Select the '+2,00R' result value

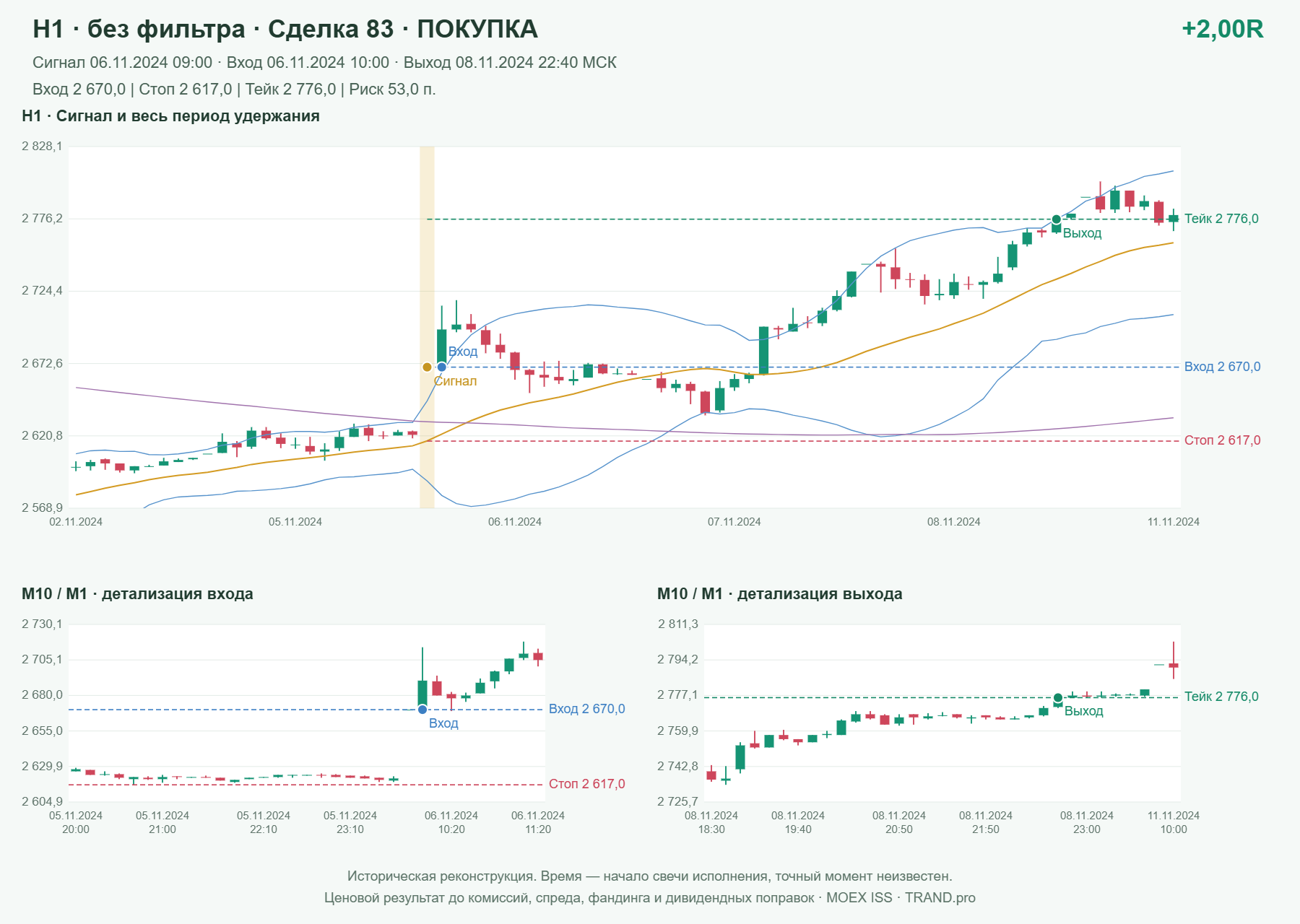[x=1222, y=29]
